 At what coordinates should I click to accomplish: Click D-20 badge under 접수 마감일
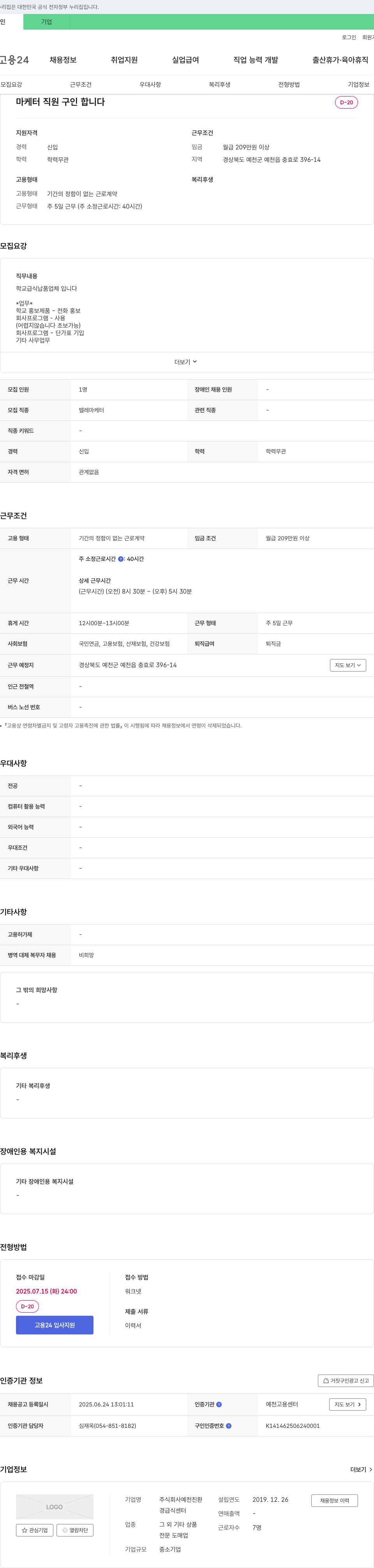click(27, 1306)
